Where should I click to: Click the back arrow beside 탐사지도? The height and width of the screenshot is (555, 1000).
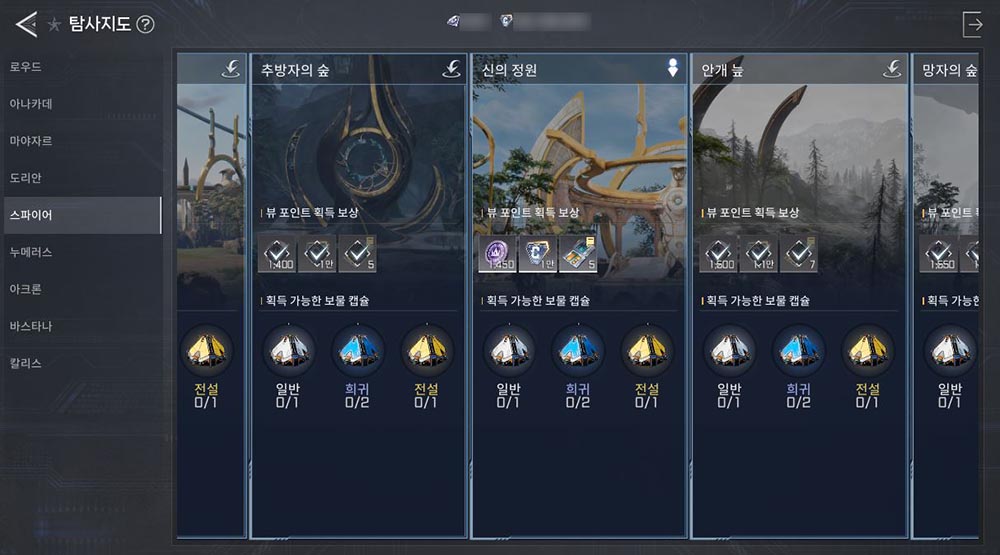(26, 24)
